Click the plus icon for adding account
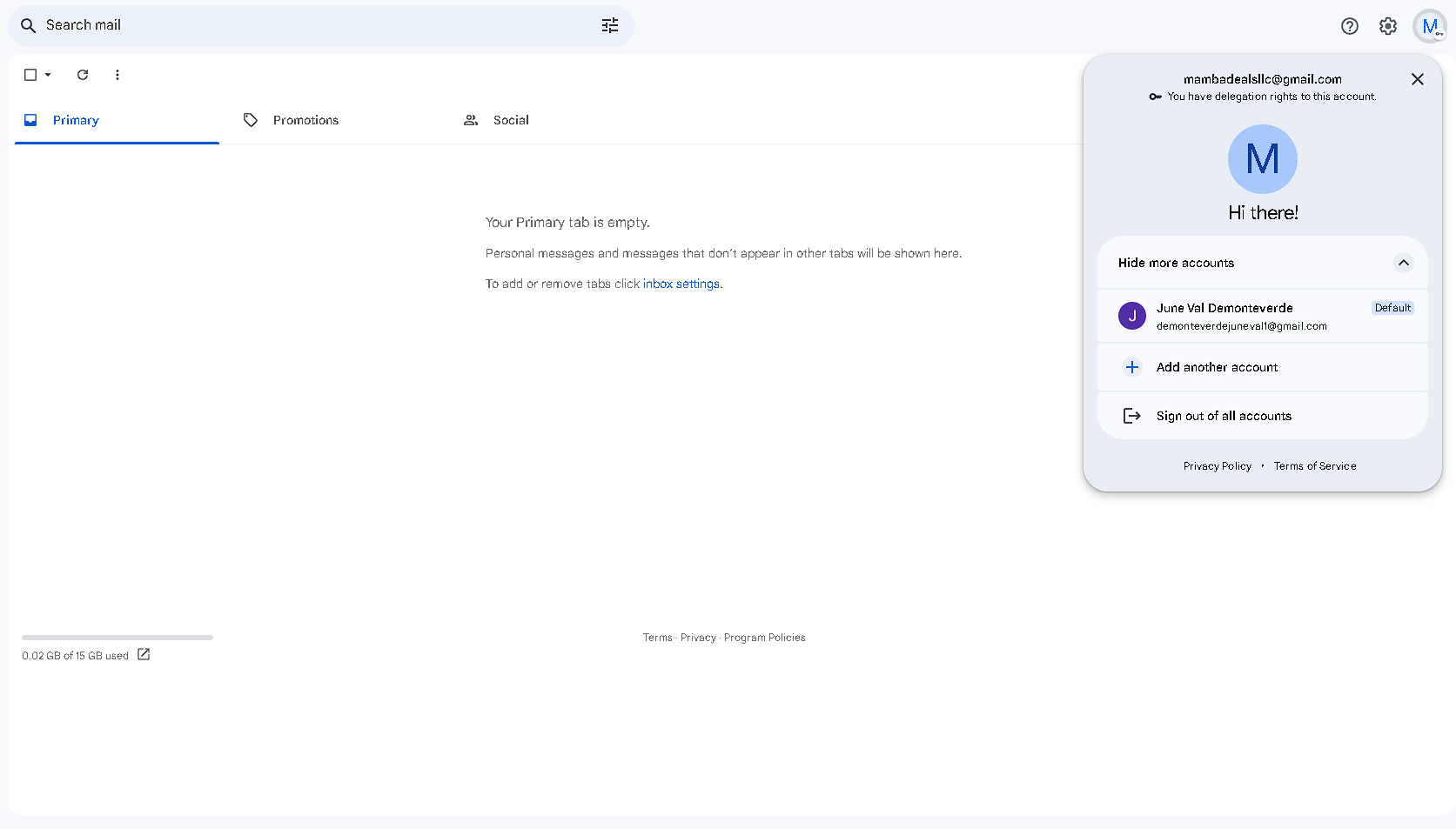This screenshot has height=829, width=1456. pos(1132,367)
